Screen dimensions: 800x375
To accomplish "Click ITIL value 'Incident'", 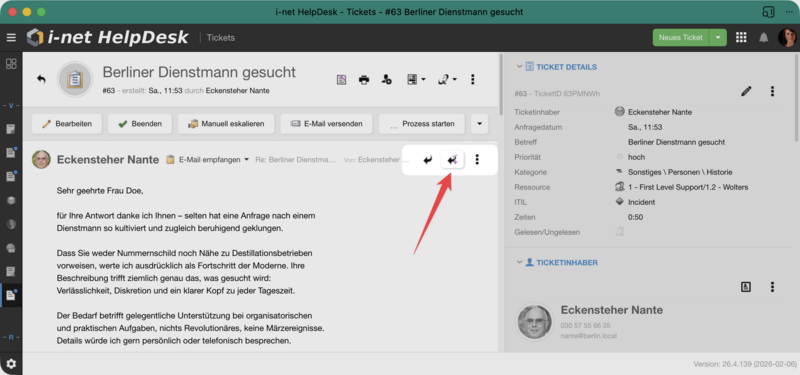I will 641,202.
